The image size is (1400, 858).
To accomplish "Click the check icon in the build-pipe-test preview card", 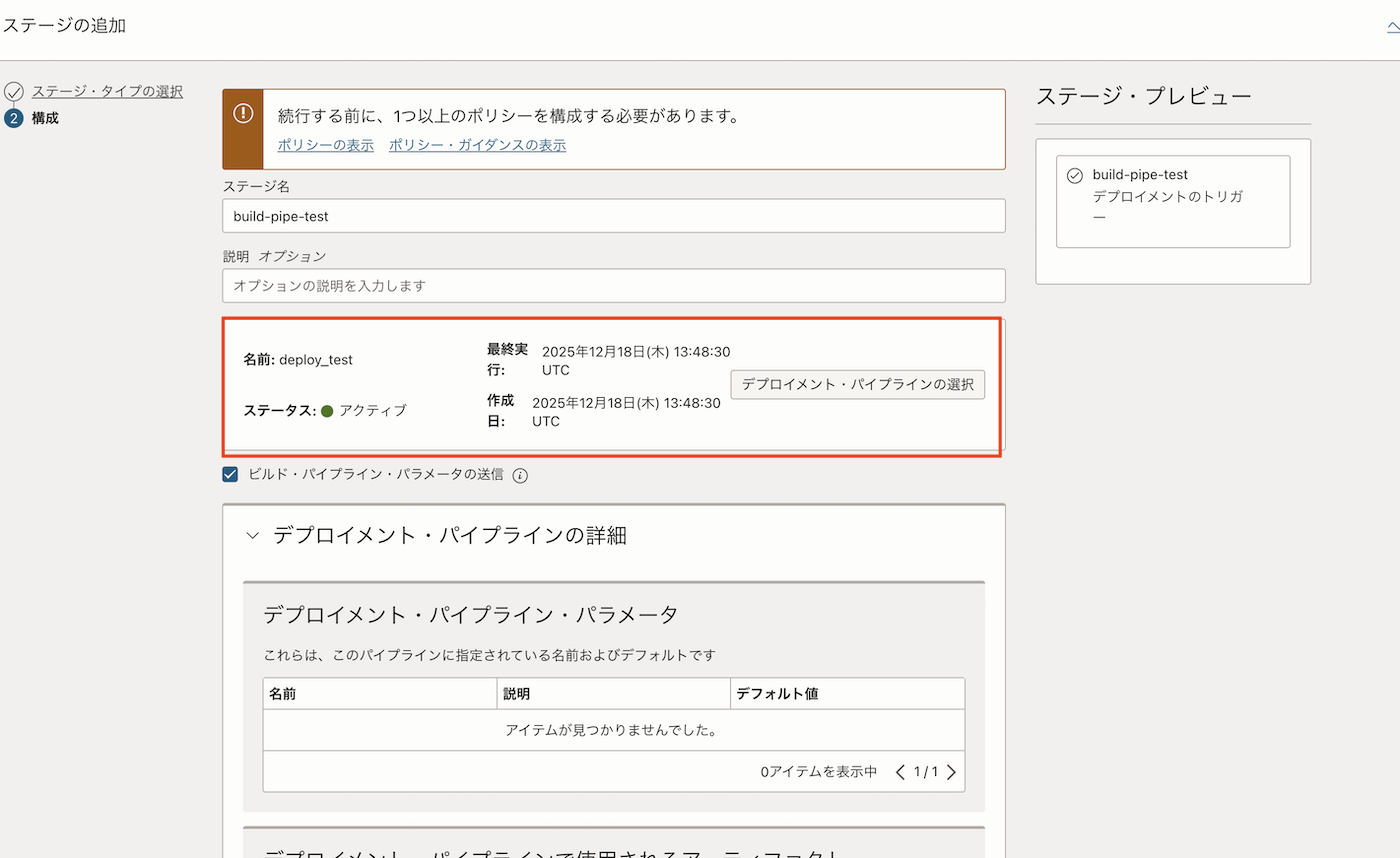I will (x=1075, y=175).
